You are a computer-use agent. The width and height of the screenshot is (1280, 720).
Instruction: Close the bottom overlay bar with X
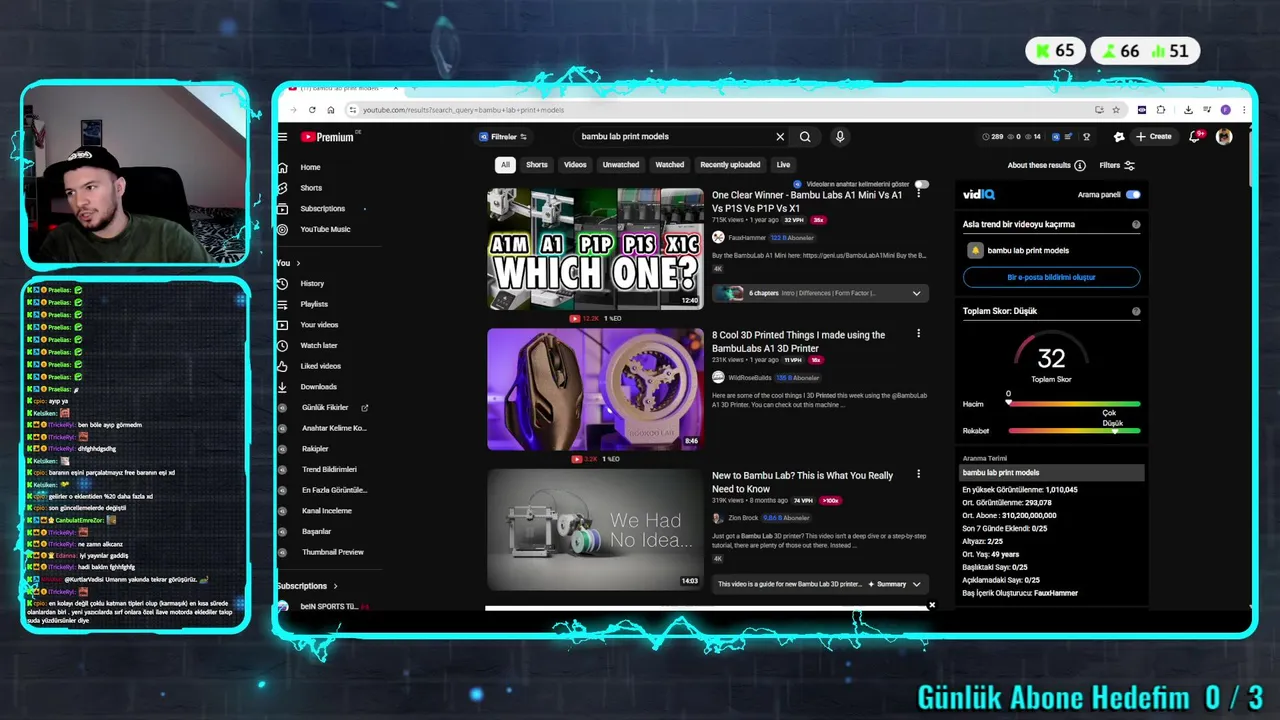point(932,605)
